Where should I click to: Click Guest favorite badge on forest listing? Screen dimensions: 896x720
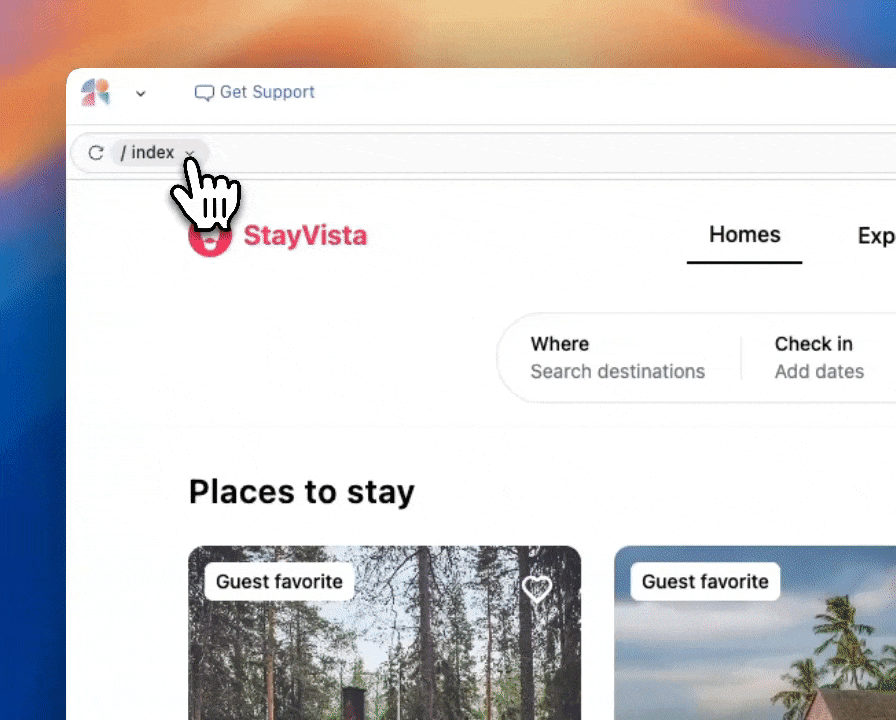279,582
